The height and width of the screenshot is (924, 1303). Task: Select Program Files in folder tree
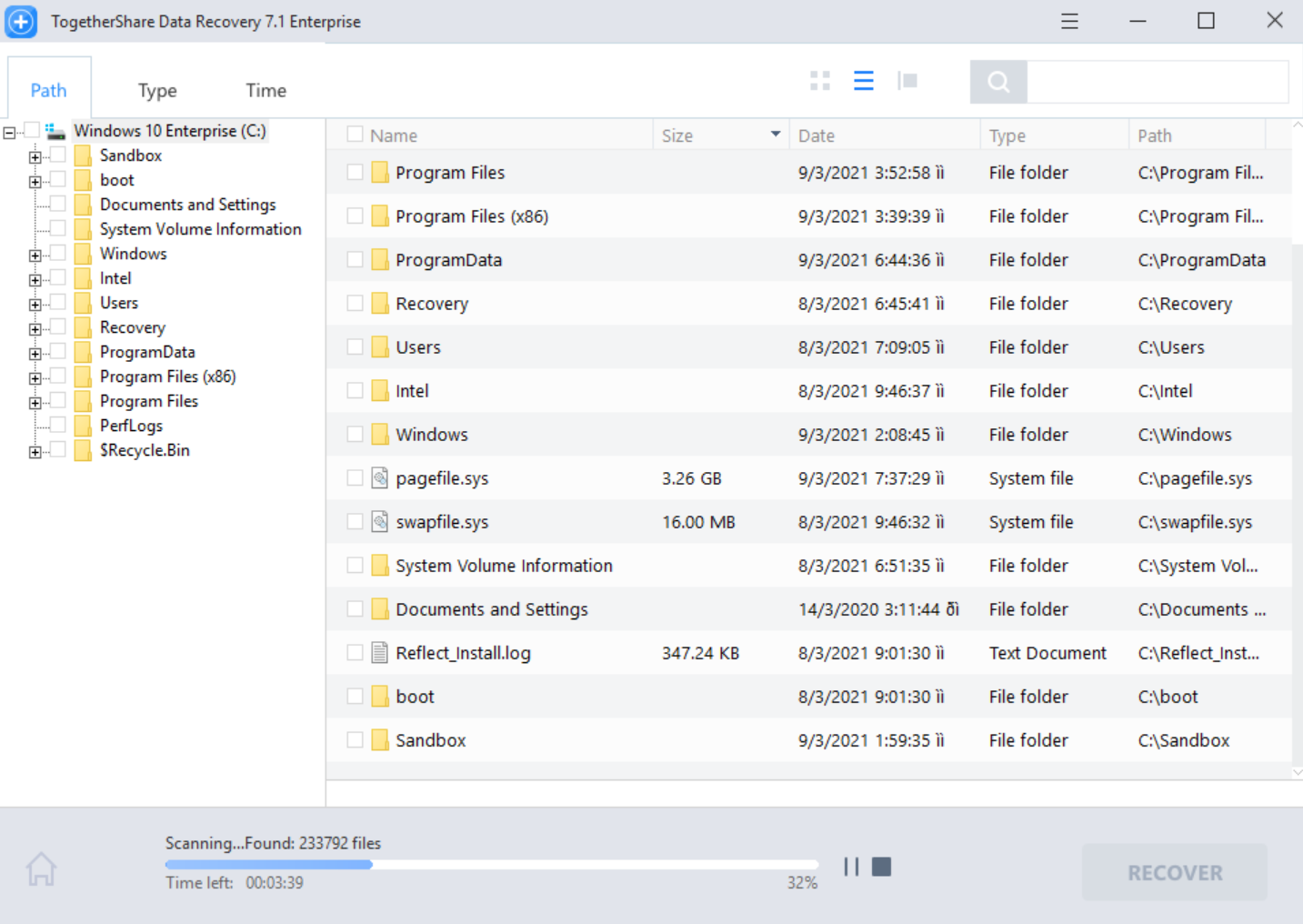(x=149, y=401)
